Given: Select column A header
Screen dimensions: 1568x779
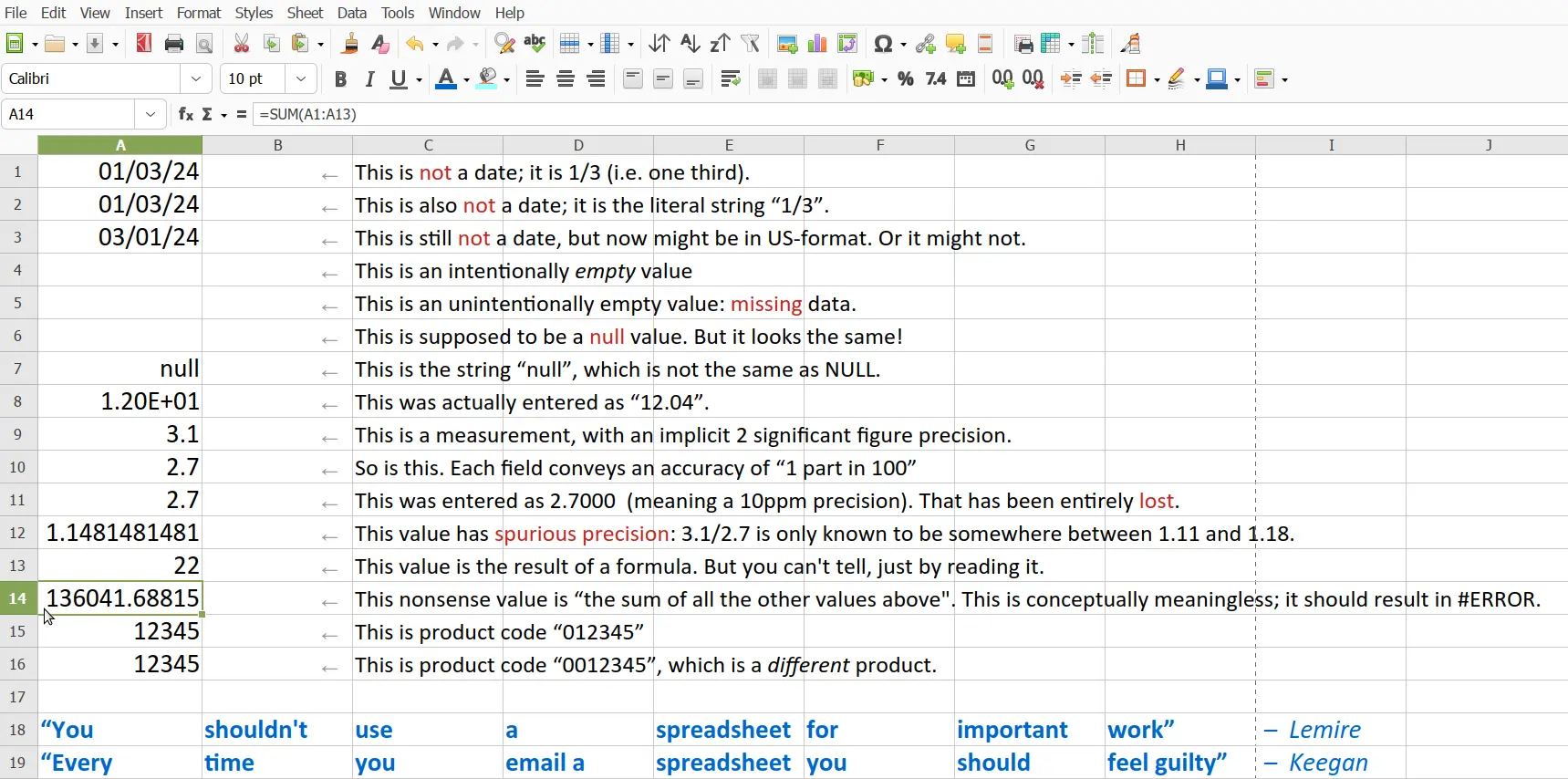Looking at the screenshot, I should [120, 145].
